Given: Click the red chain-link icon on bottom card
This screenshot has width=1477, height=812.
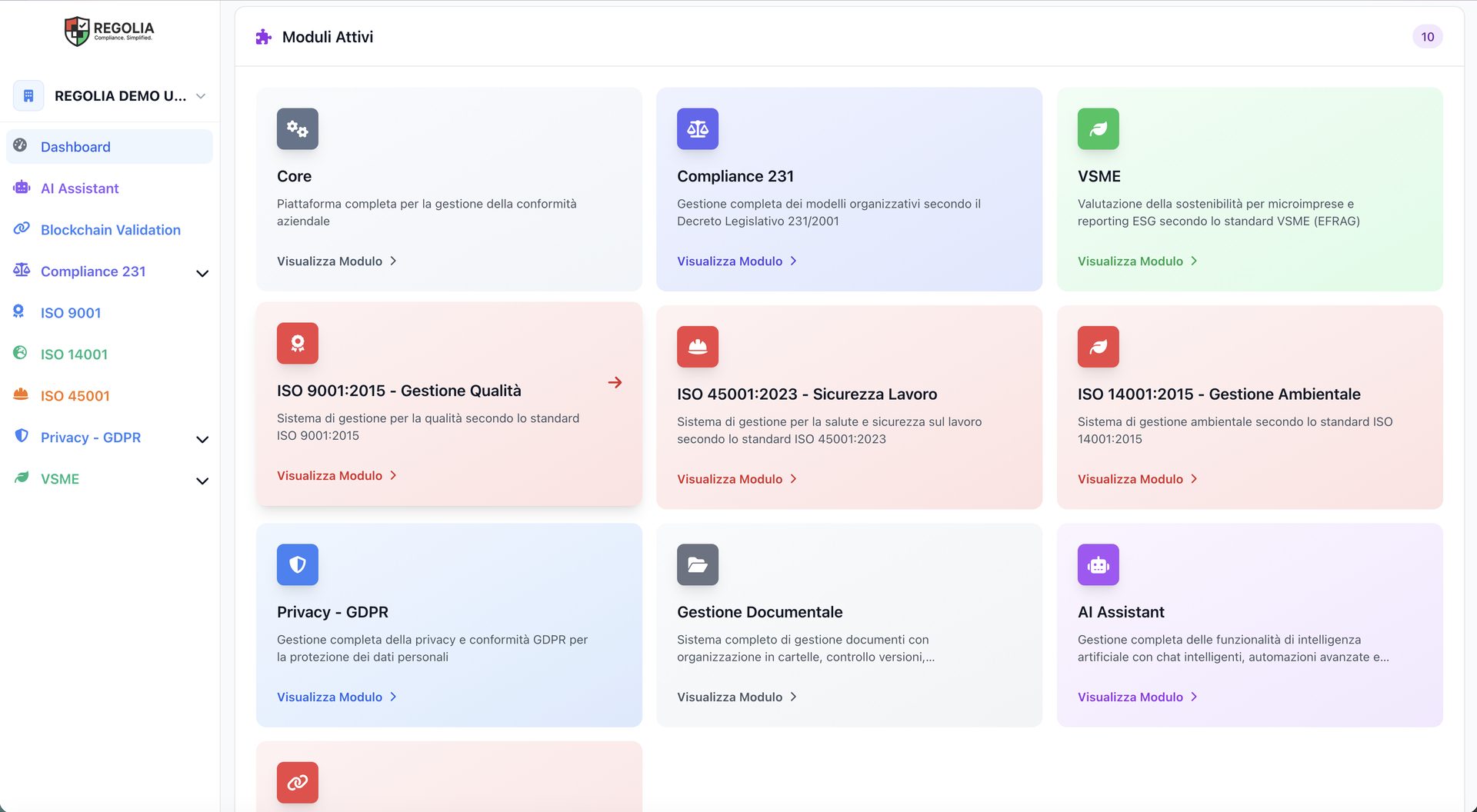Looking at the screenshot, I should 298,782.
